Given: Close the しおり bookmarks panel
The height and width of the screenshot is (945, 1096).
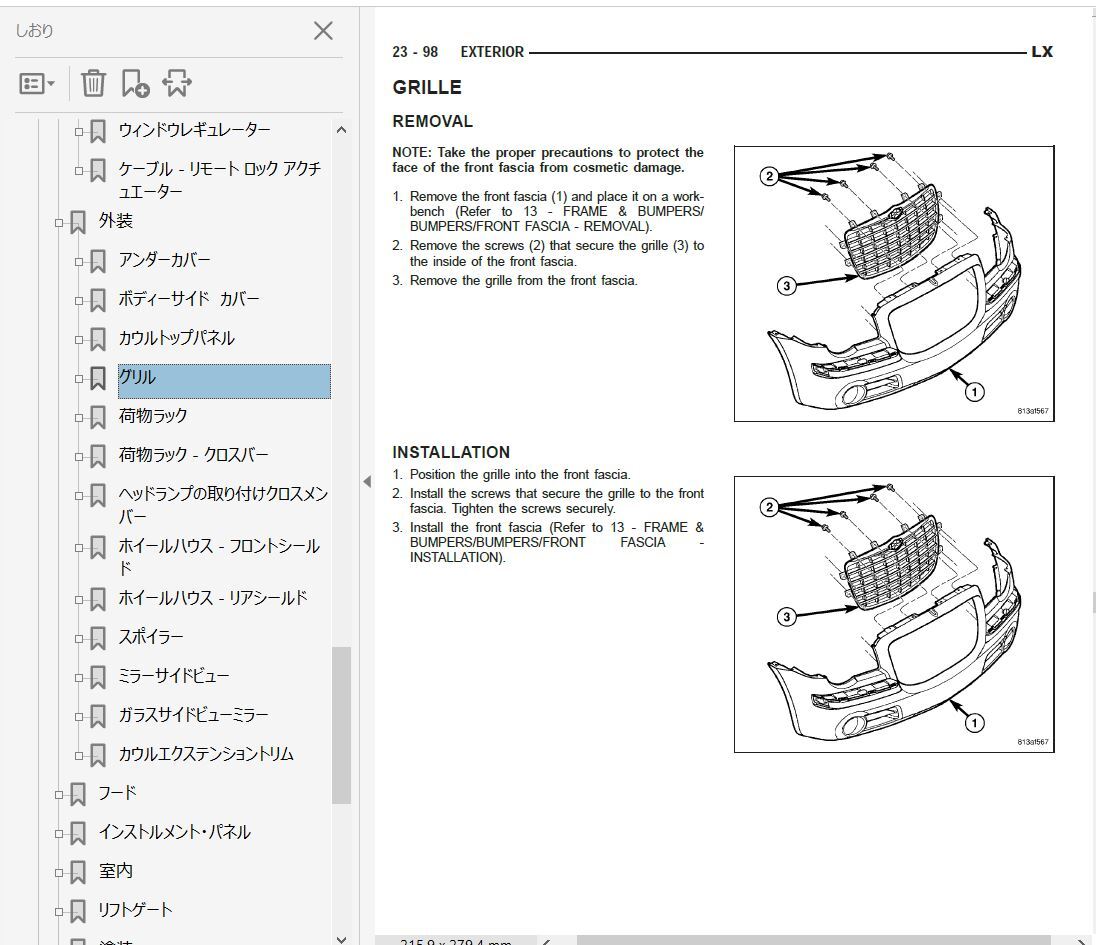Looking at the screenshot, I should coord(323,31).
